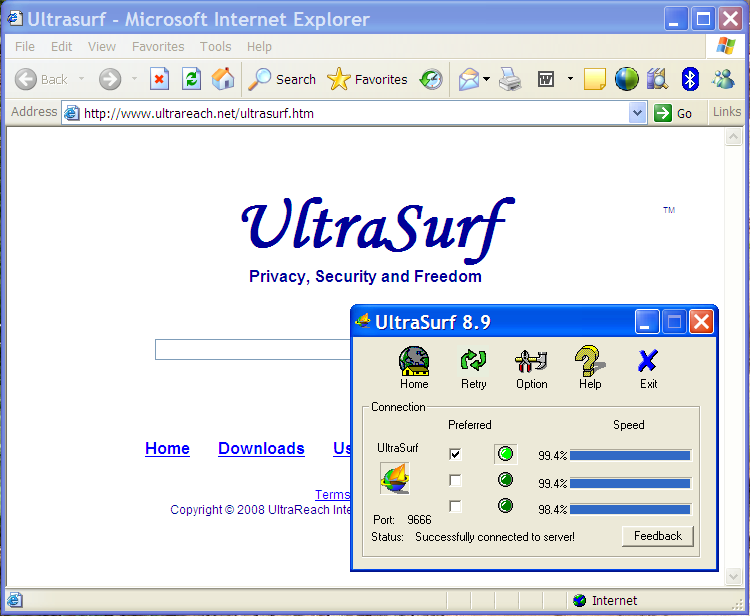Screen dimensions: 750x616
Task: Refresh the page with green arrows icon
Action: pyautogui.click(x=191, y=79)
